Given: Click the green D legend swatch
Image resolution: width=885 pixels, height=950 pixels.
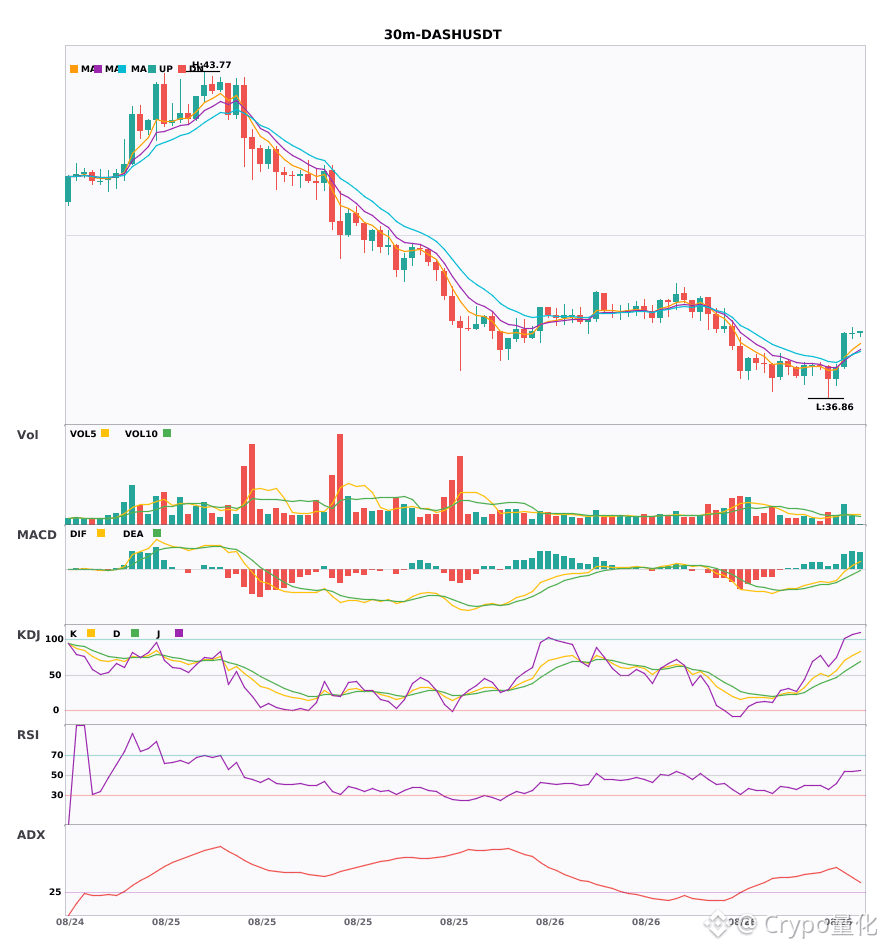Looking at the screenshot, I should (135, 633).
